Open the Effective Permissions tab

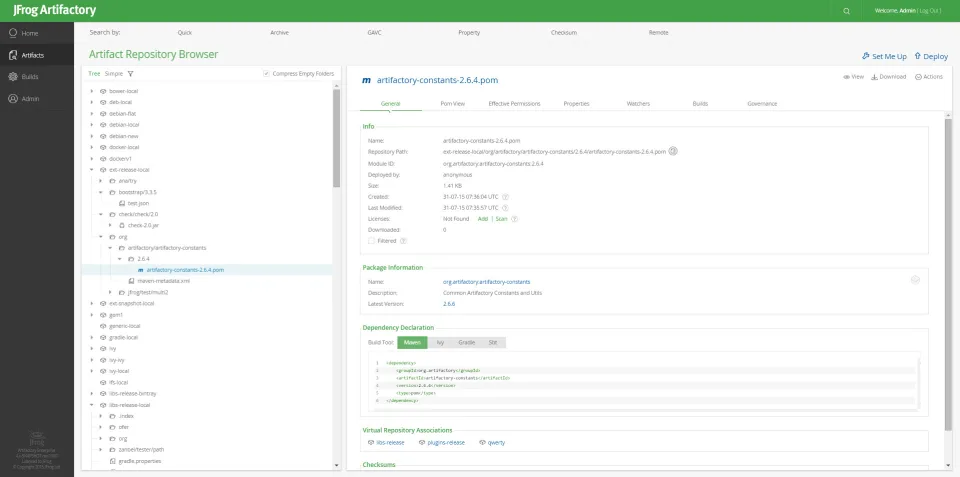coord(514,103)
